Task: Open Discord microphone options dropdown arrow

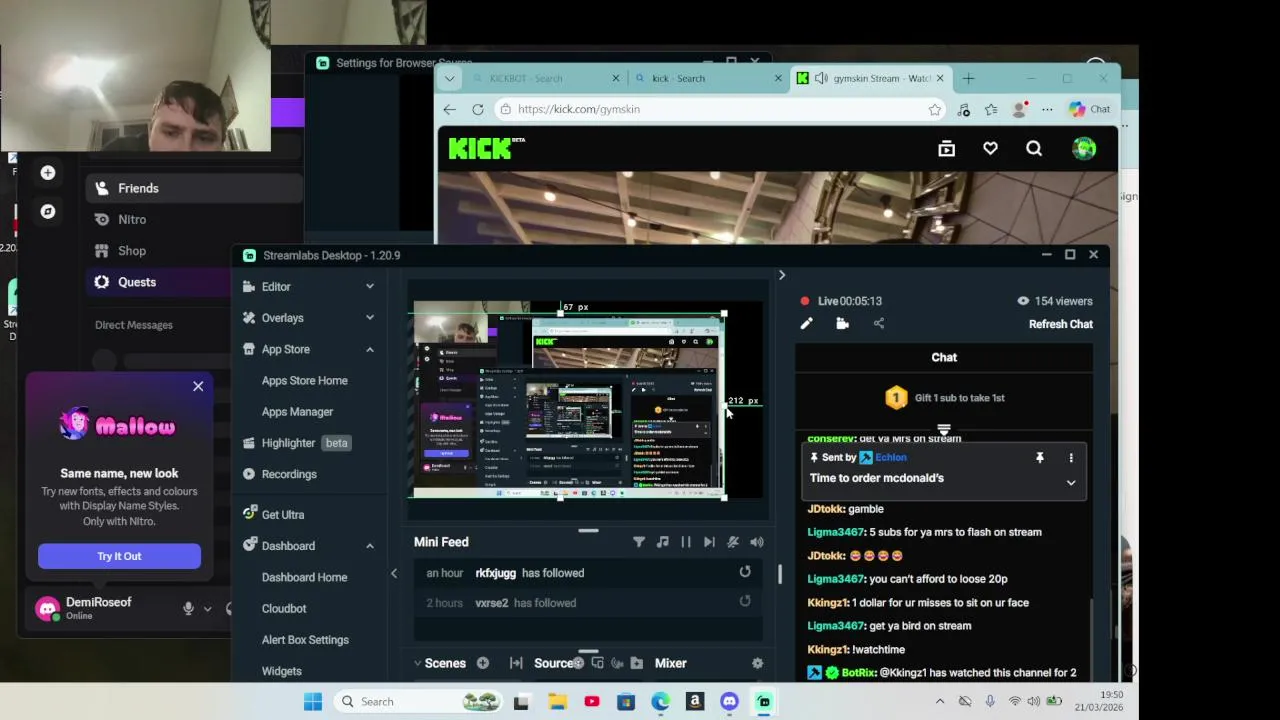Action: pos(207,608)
